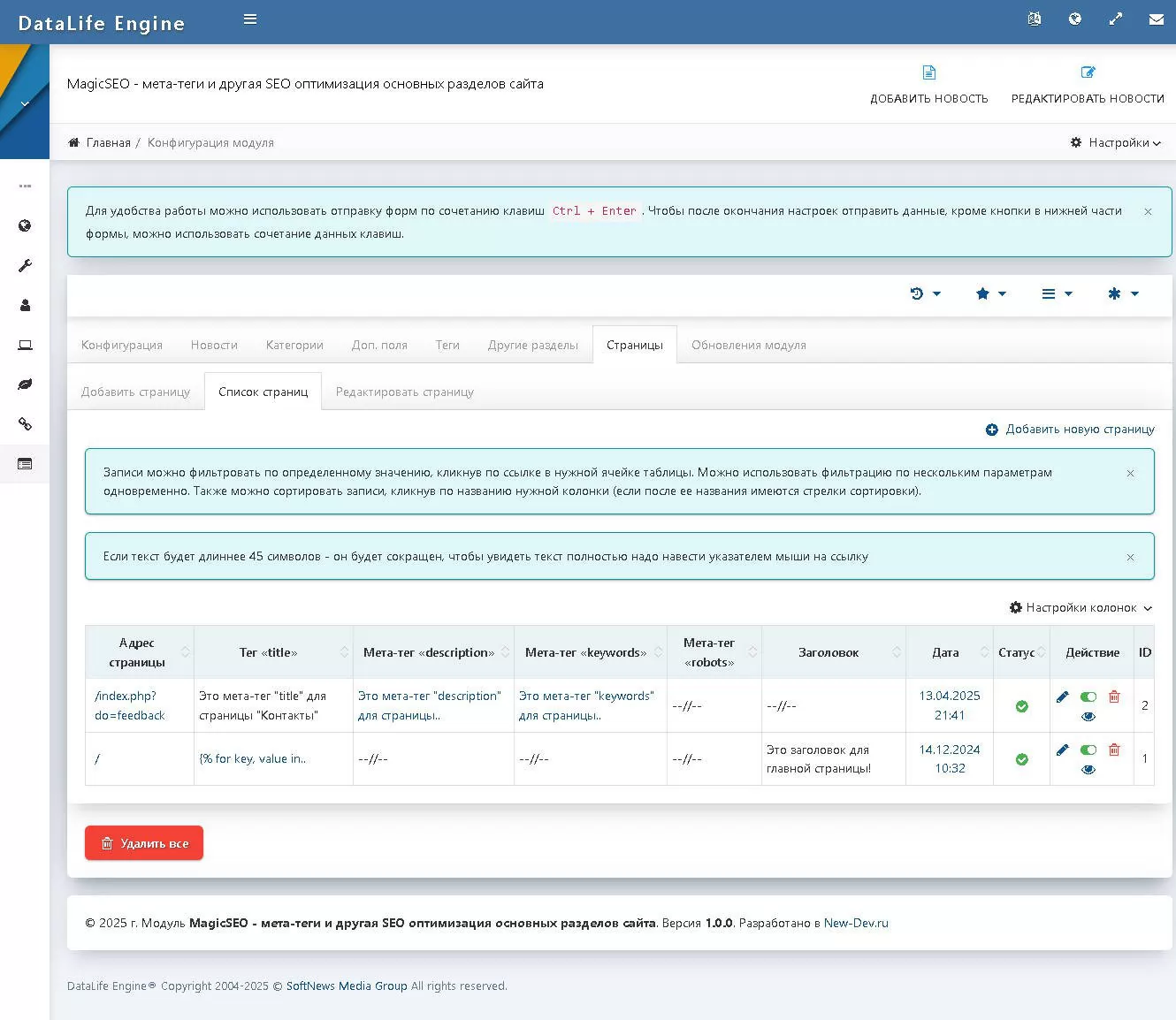Close the filtering records hint alert
The width and height of the screenshot is (1176, 1020).
[x=1130, y=474]
